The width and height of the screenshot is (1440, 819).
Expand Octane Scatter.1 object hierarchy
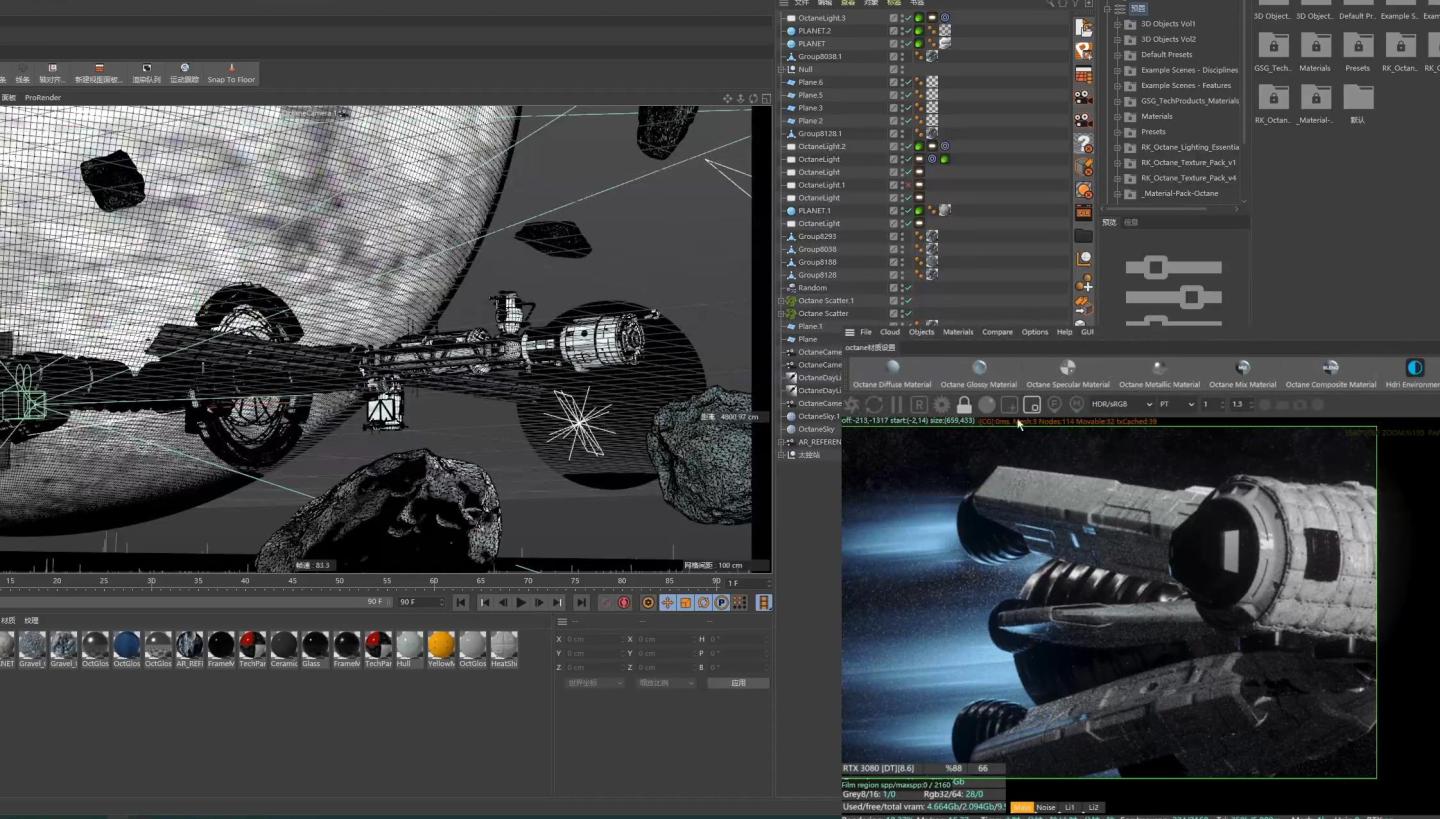click(781, 301)
